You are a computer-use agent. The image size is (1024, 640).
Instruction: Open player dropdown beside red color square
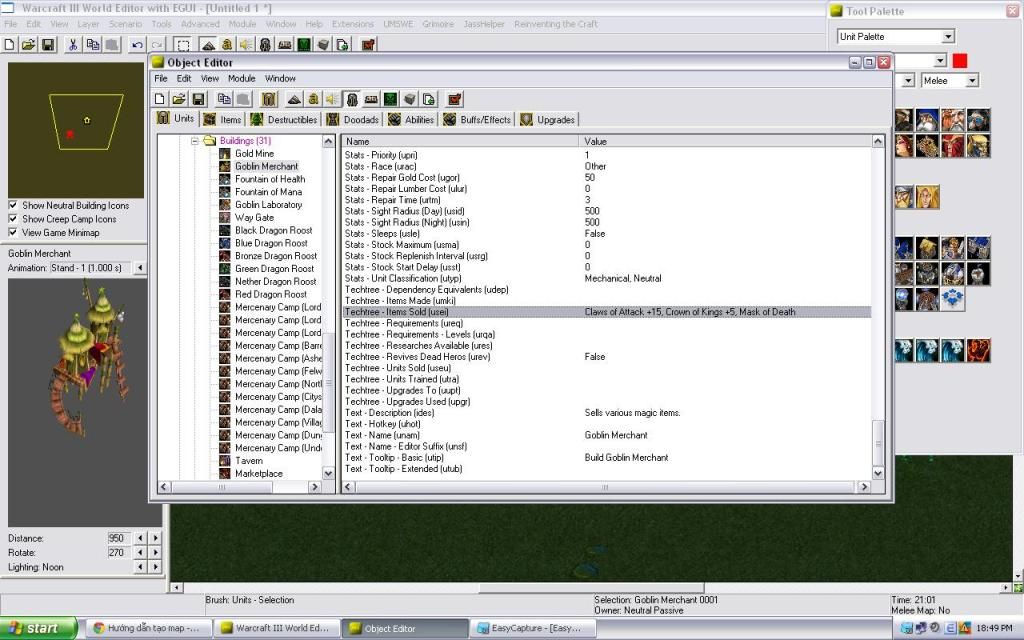pos(940,61)
